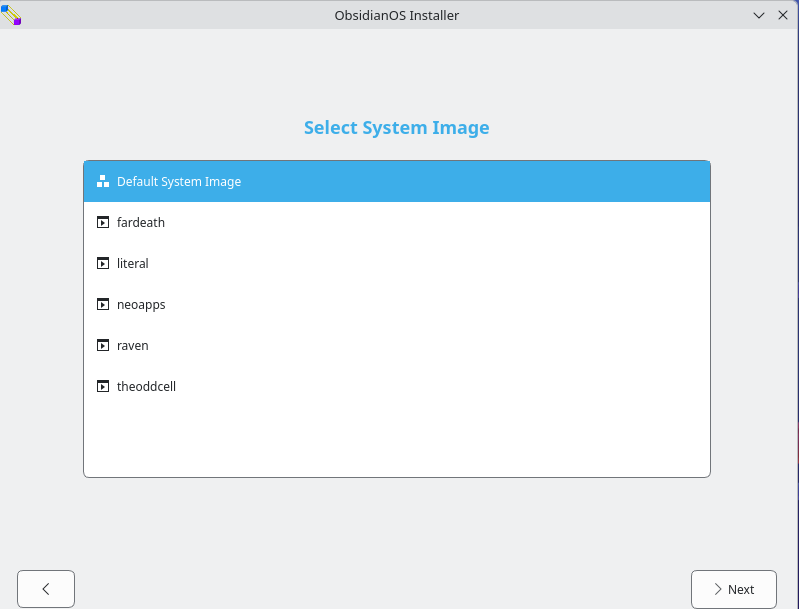Minimize the installer using the title bar chevron
This screenshot has width=799, height=609.
759,15
